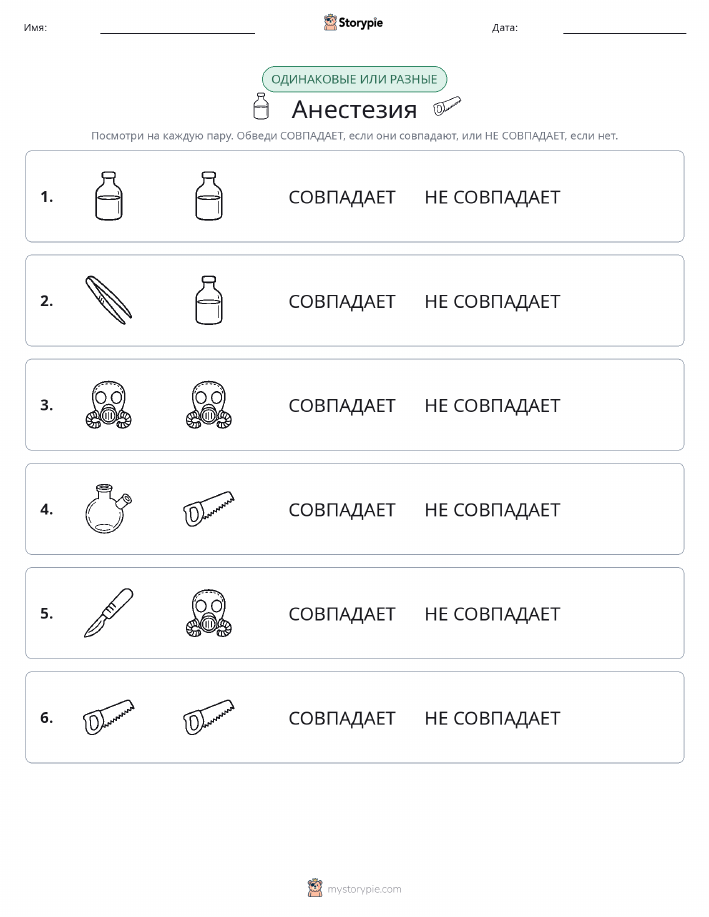Click the left bottle icon in row 1
Image resolution: width=709 pixels, height=917 pixels.
tap(109, 196)
